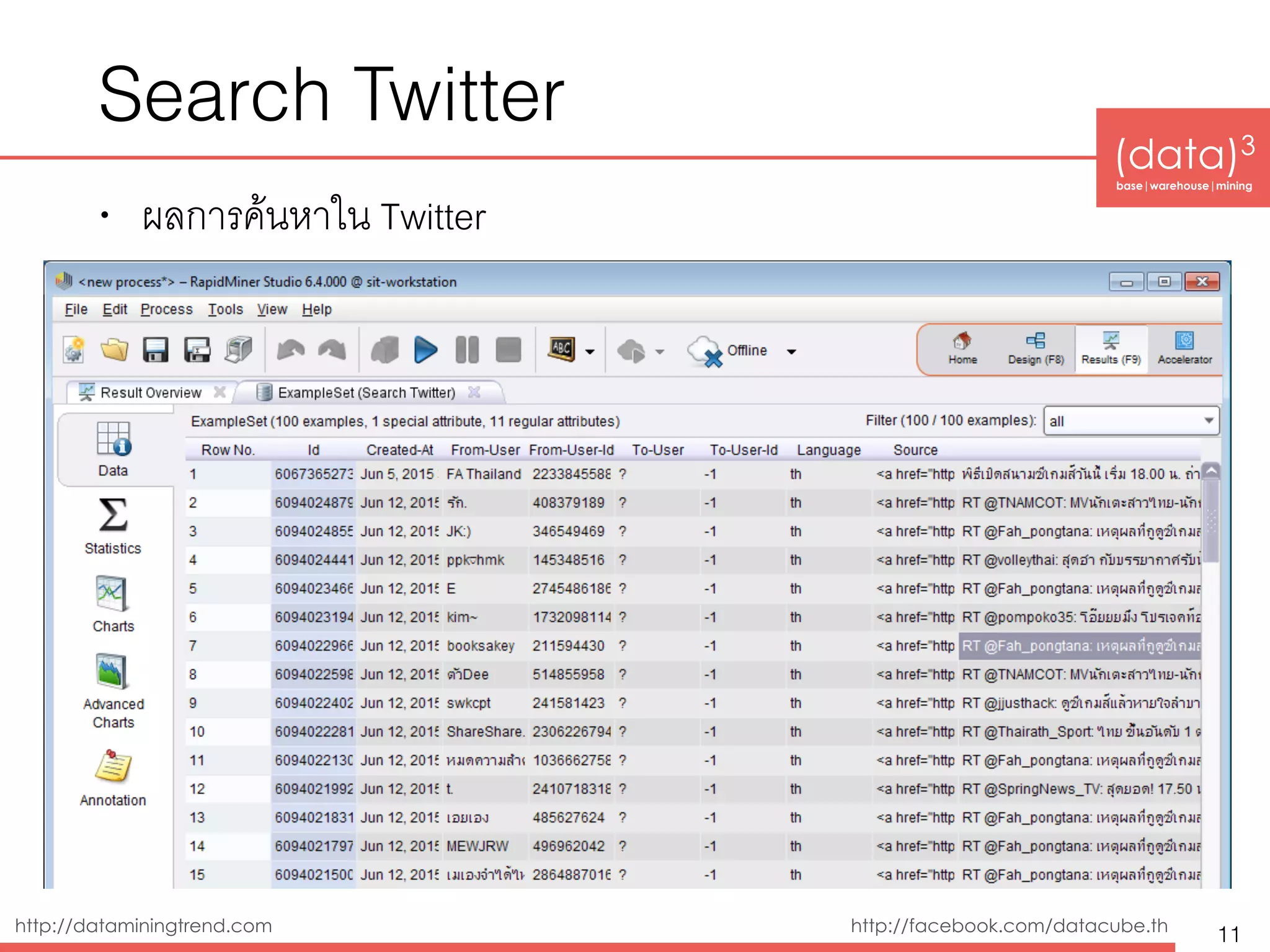
Task: Go to the Home perspective
Action: click(962, 349)
